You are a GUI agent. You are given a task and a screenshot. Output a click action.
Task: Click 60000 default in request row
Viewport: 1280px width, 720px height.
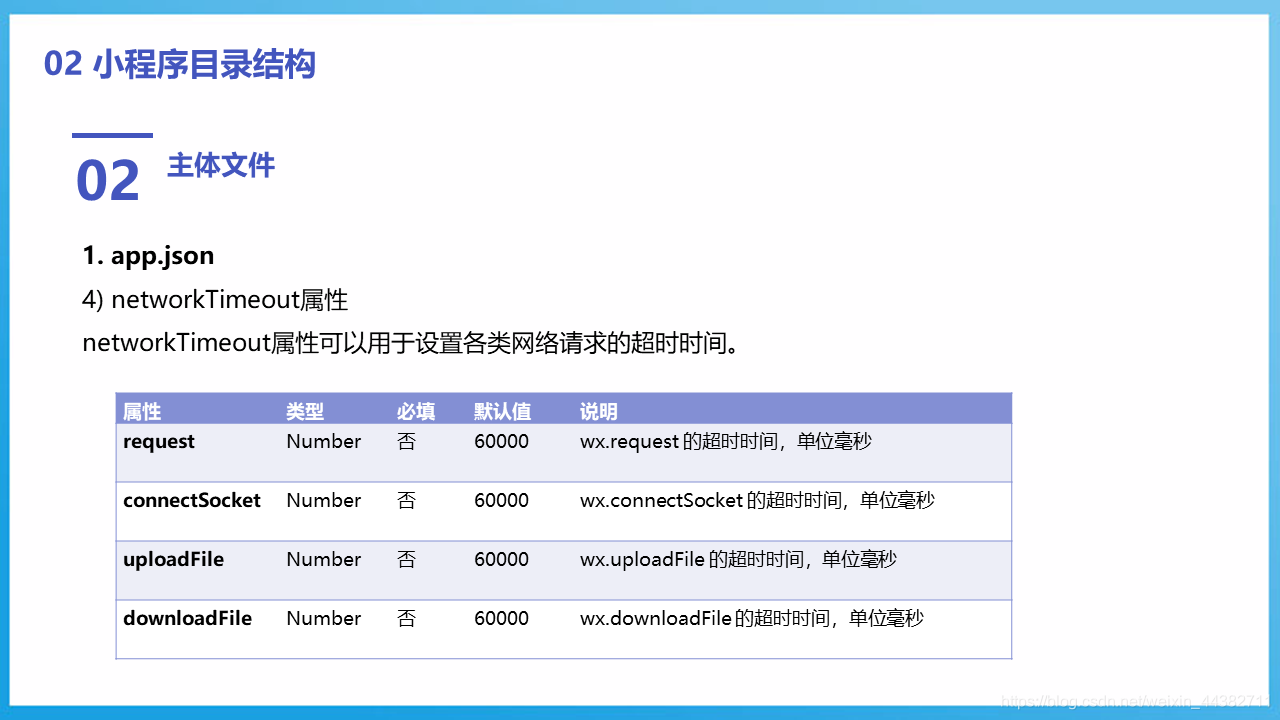tap(502, 441)
